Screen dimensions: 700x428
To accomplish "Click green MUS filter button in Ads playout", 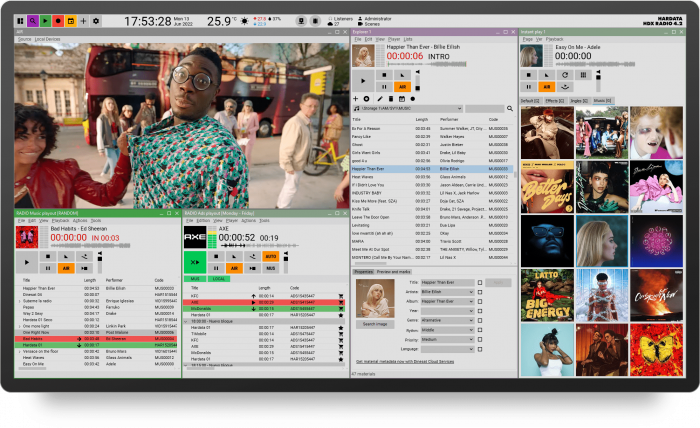I will 195,279.
